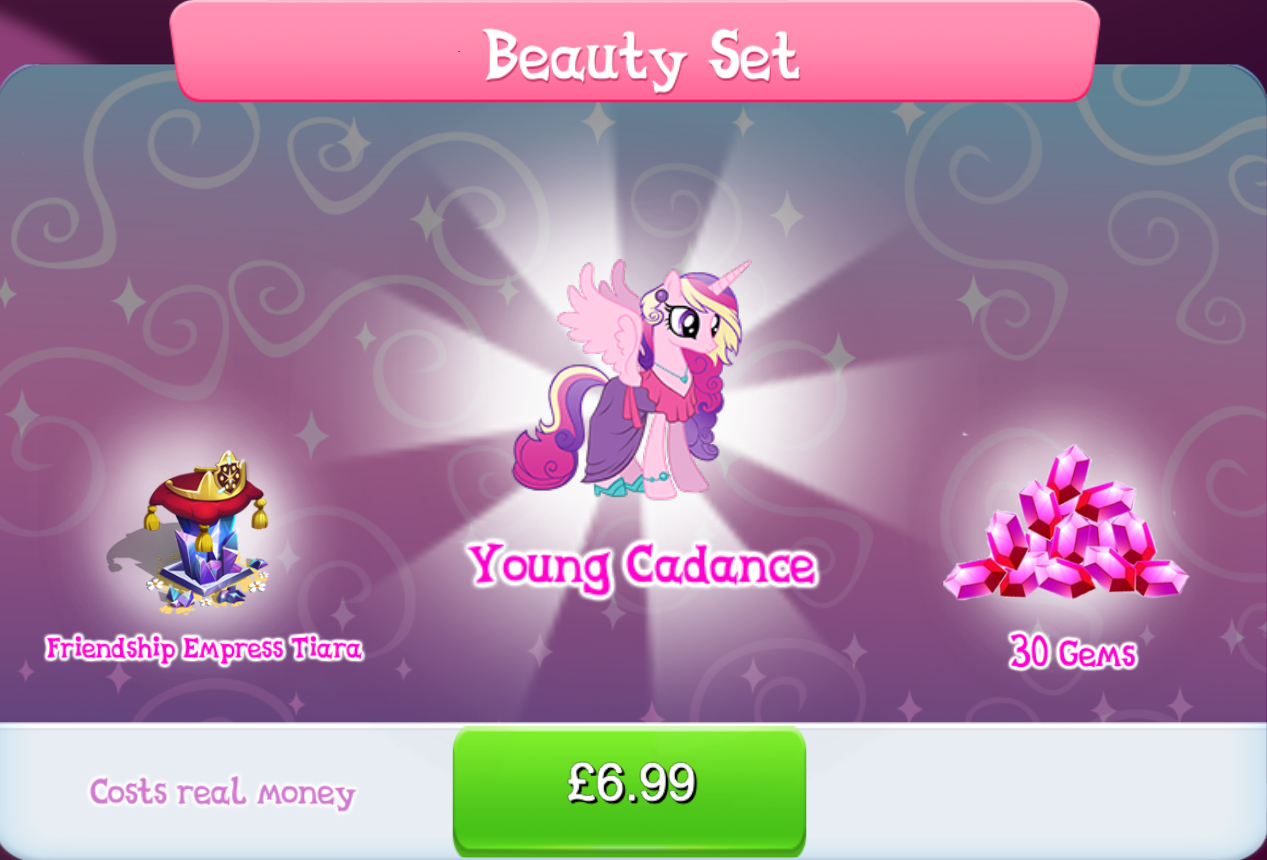
Task: Click the Friendship Empress Tiara text label
Action: (204, 648)
